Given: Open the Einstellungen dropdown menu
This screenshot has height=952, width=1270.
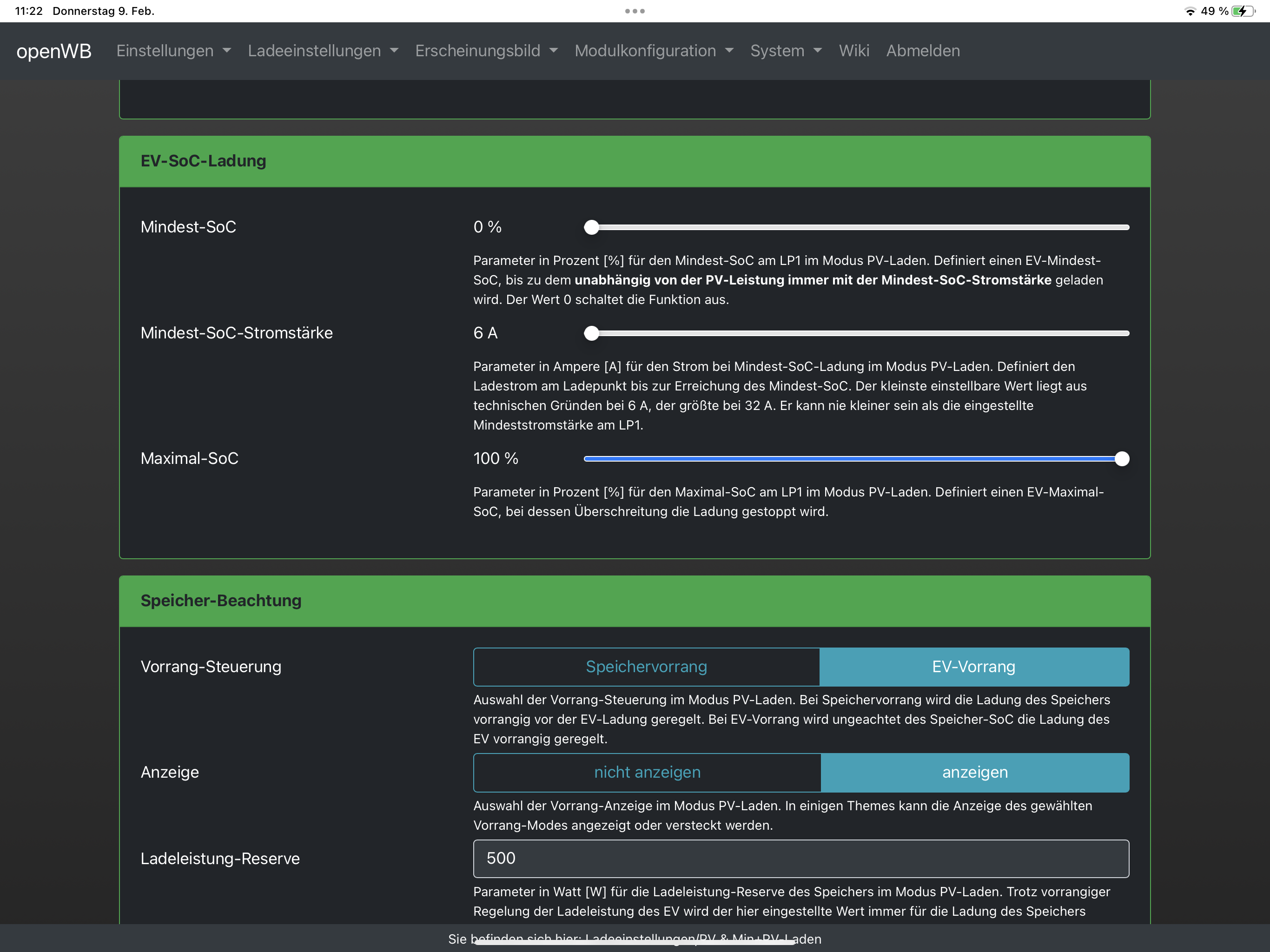Looking at the screenshot, I should tap(173, 51).
